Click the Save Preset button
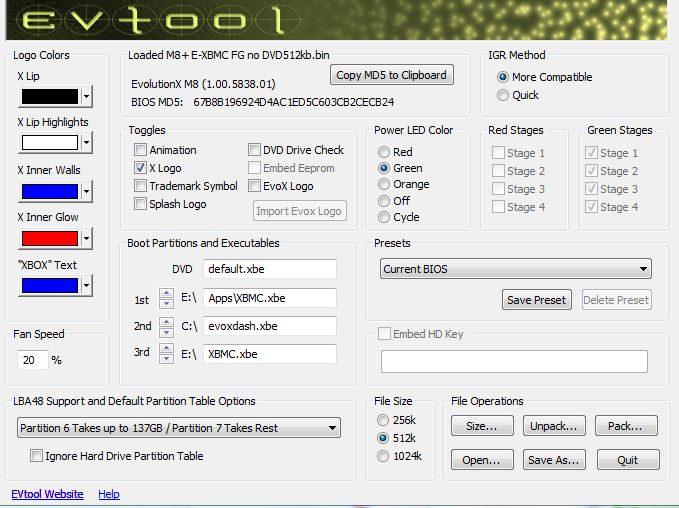The width and height of the screenshot is (679, 508). [x=537, y=300]
